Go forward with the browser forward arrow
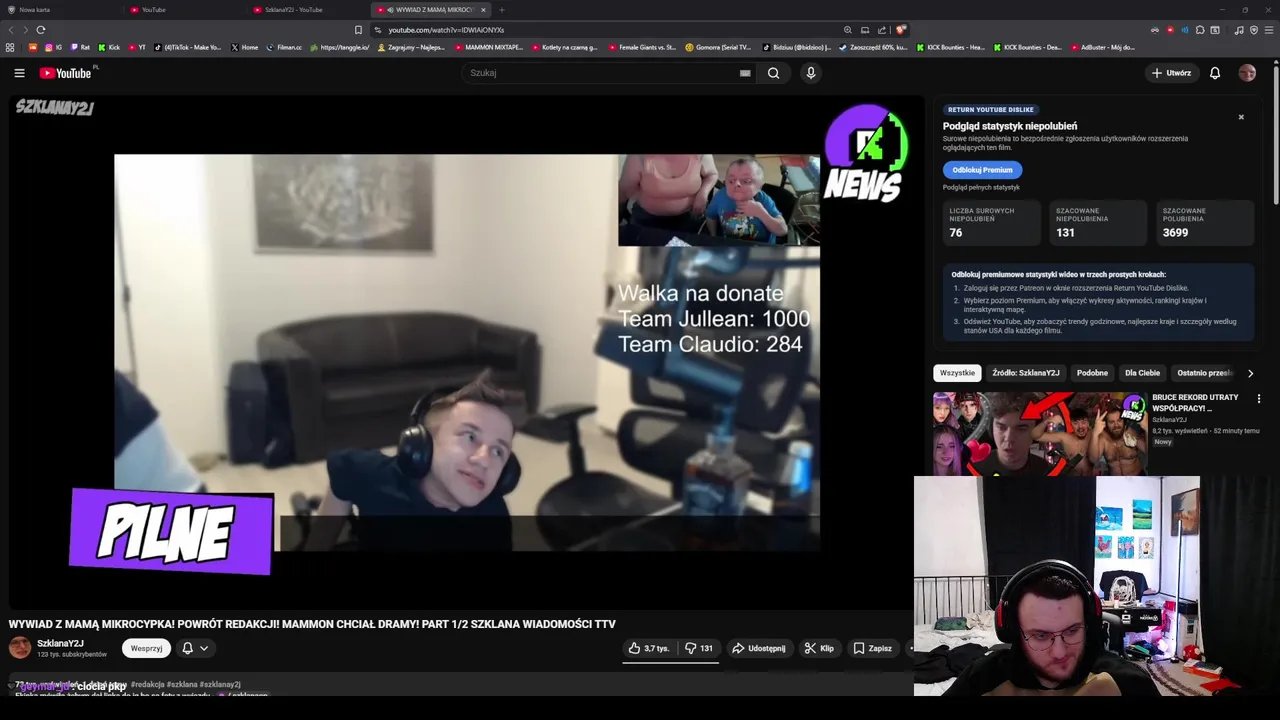Viewport: 1280px width, 720px height. tap(25, 30)
